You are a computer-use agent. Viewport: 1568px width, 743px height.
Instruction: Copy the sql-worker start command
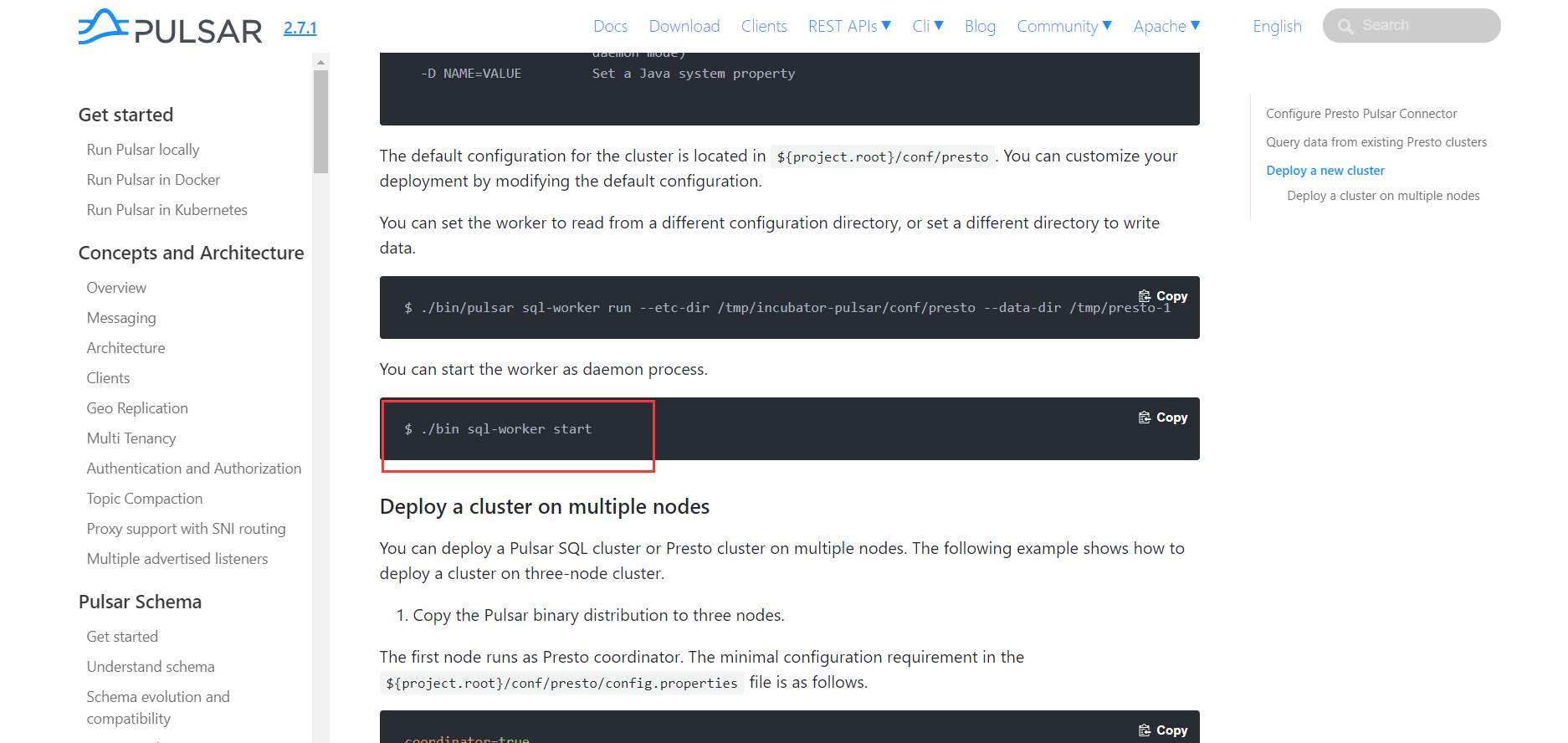point(1163,418)
